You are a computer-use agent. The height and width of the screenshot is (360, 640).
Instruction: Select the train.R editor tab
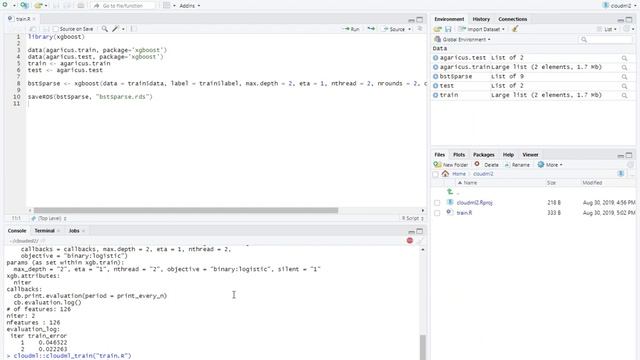tap(22, 19)
